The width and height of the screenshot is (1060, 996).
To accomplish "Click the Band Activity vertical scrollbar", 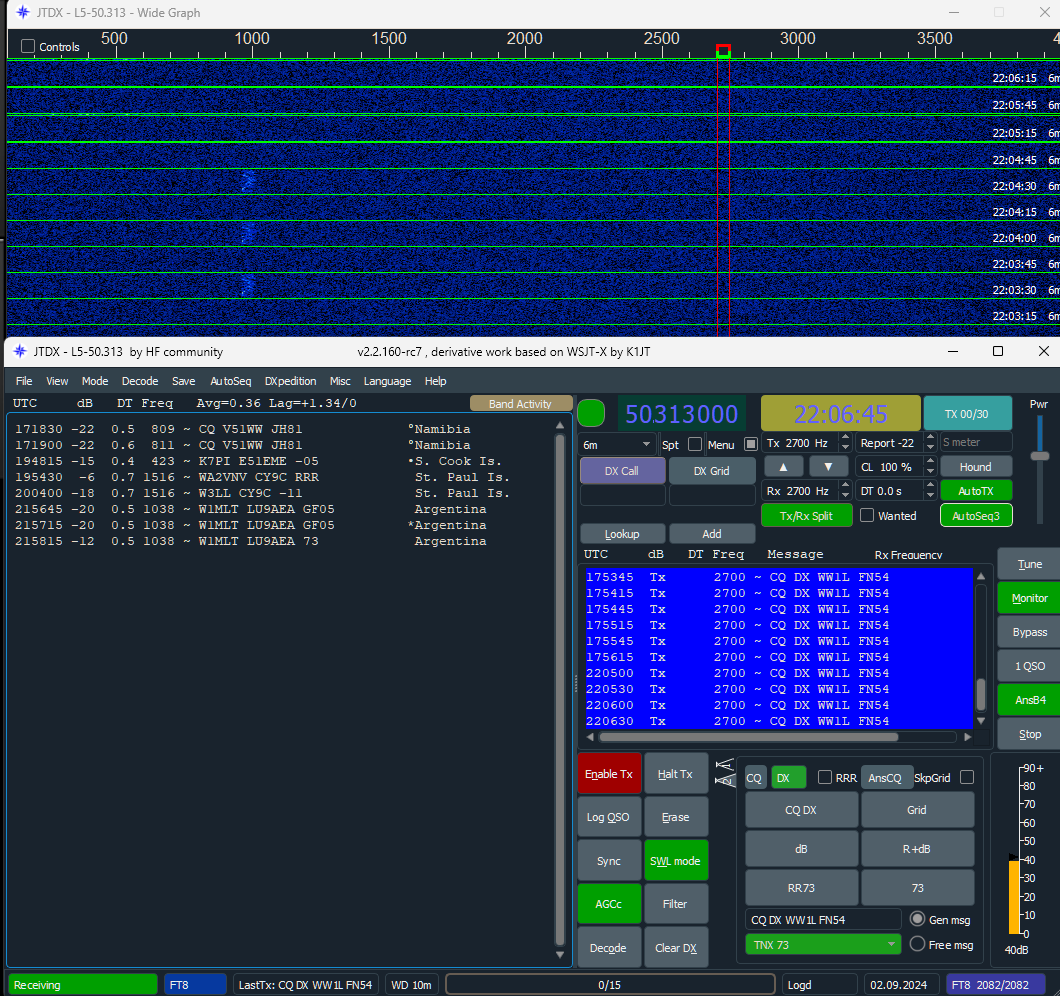I will (560, 690).
